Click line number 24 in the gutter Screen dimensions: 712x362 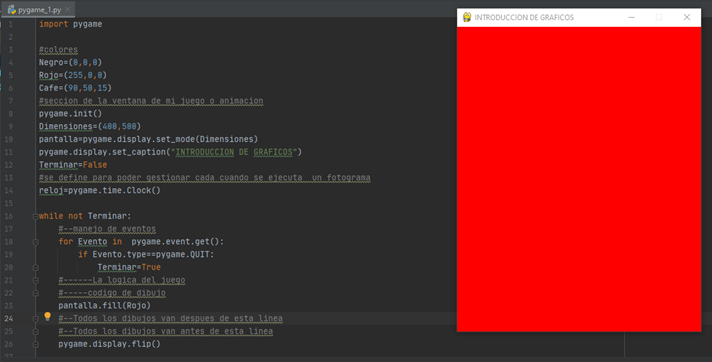(9, 318)
